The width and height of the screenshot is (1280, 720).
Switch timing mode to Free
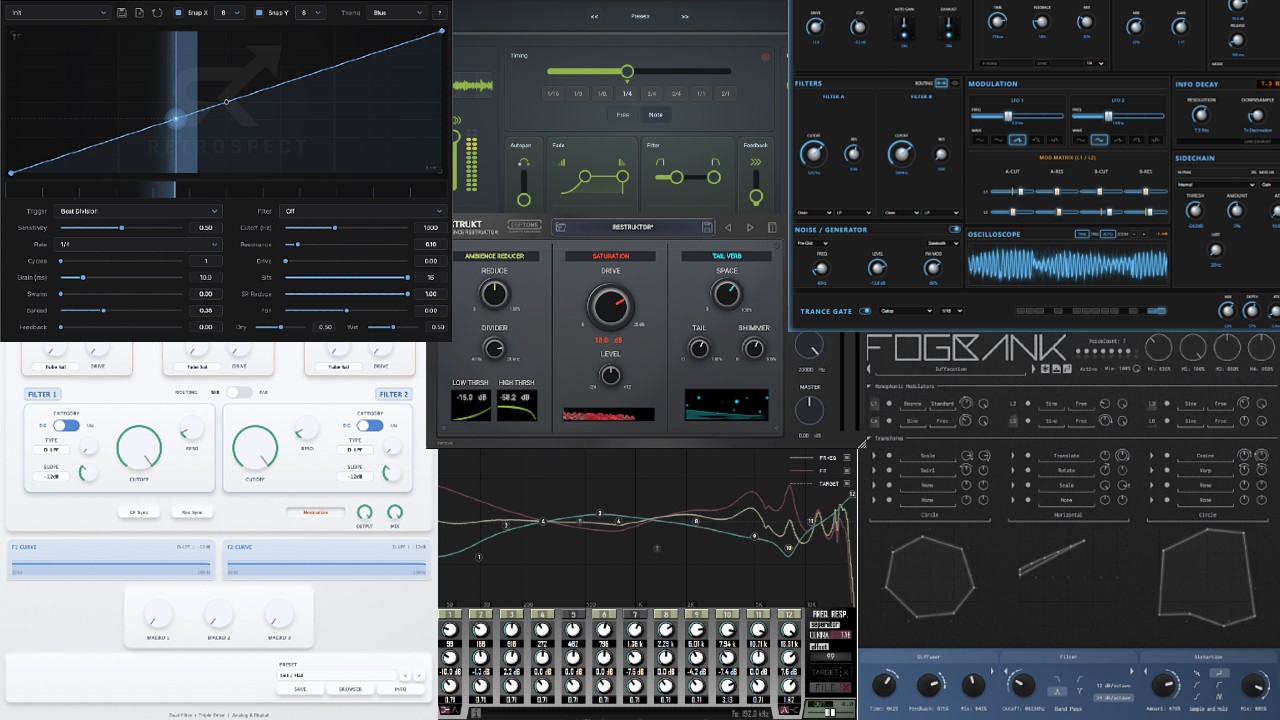coord(623,115)
